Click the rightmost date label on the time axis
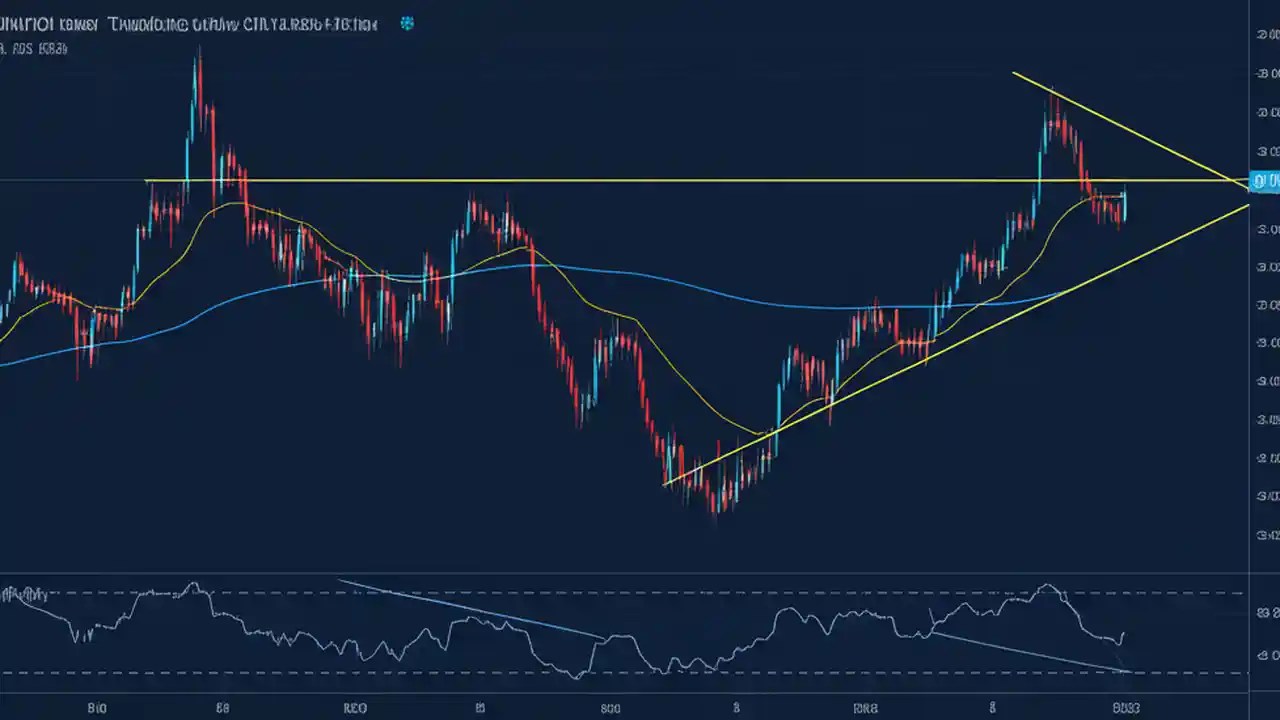The width and height of the screenshot is (1280, 720). (1125, 708)
